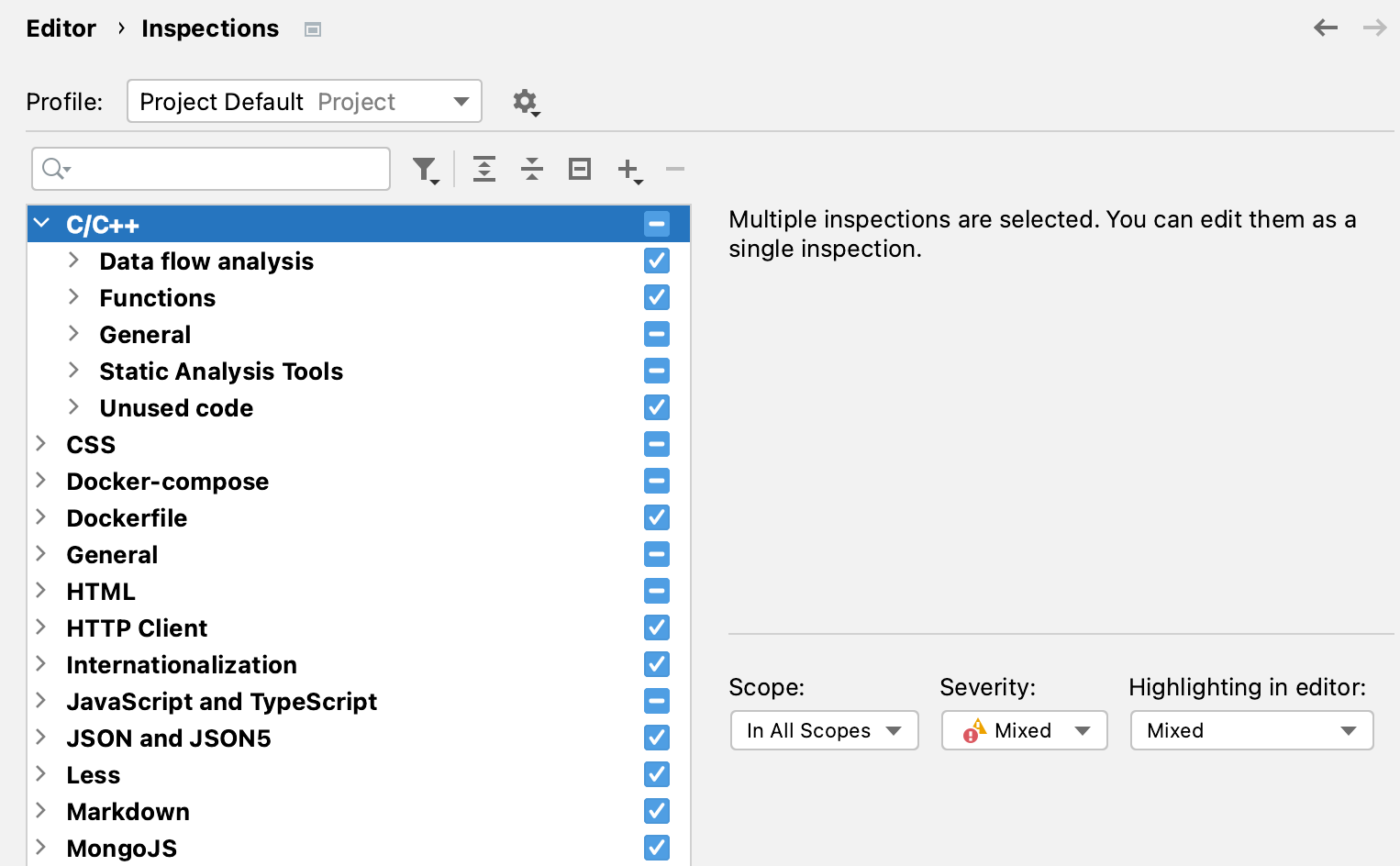Expand all inspection groups
The image size is (1400, 866).
click(484, 169)
